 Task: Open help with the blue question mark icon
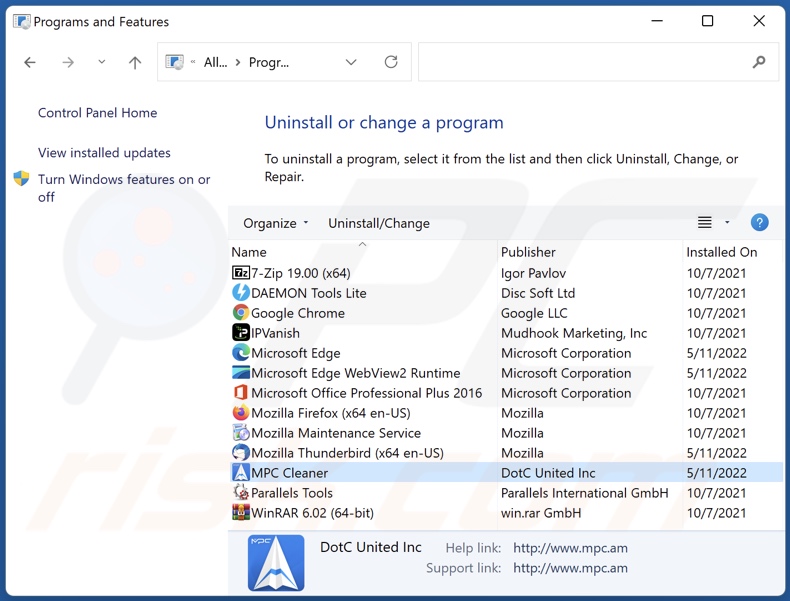pyautogui.click(x=759, y=222)
